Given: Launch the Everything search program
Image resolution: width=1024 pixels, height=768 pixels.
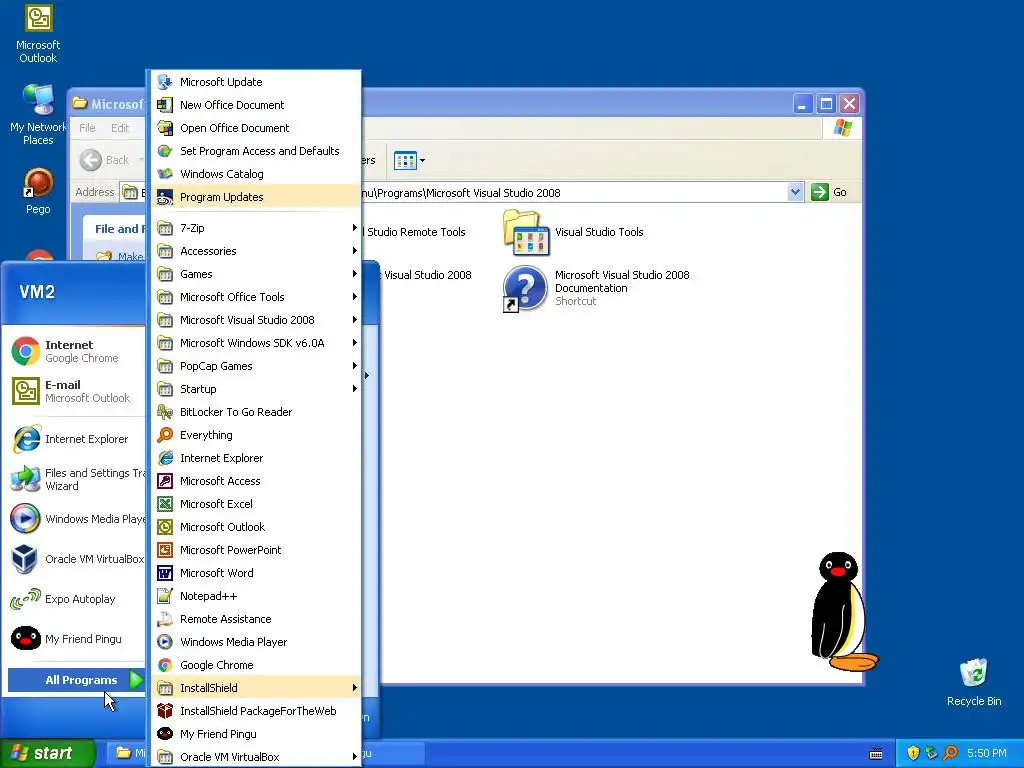Looking at the screenshot, I should 256,435.
